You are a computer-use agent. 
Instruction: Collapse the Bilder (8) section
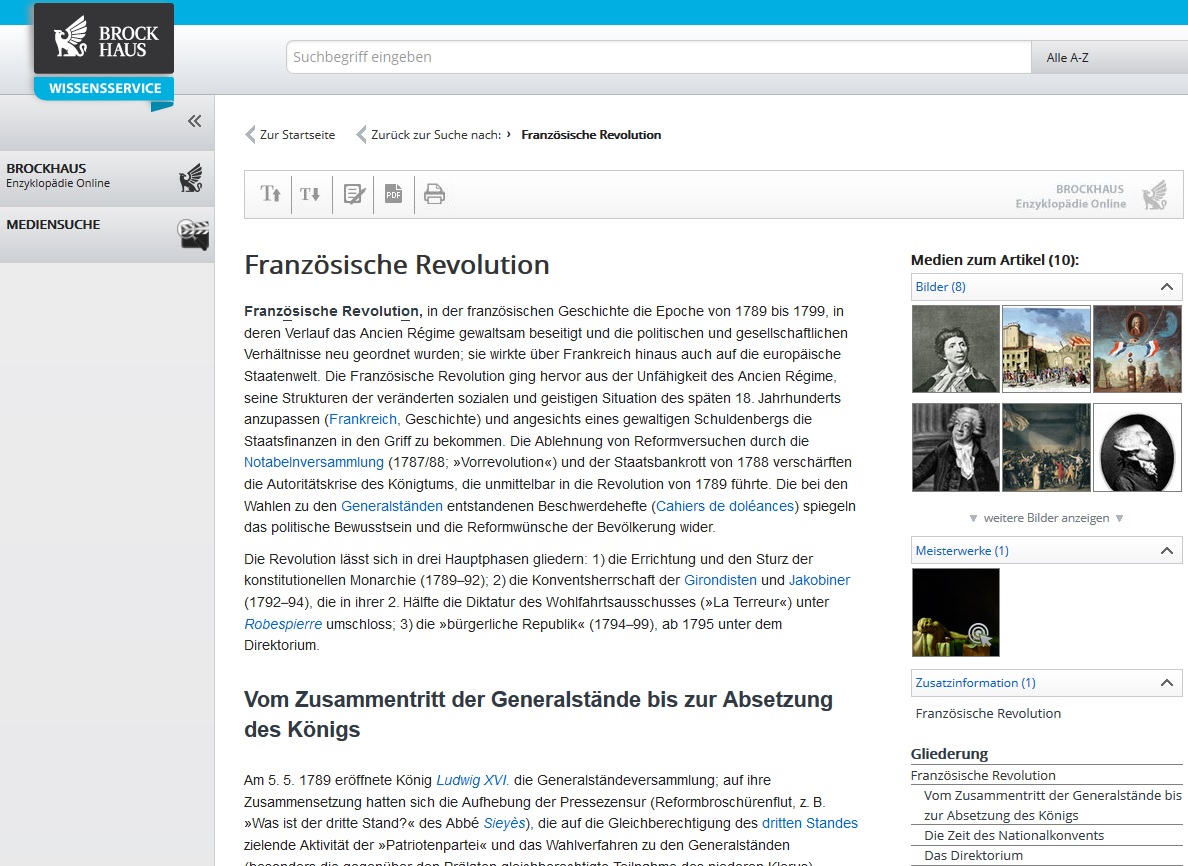coord(1165,287)
